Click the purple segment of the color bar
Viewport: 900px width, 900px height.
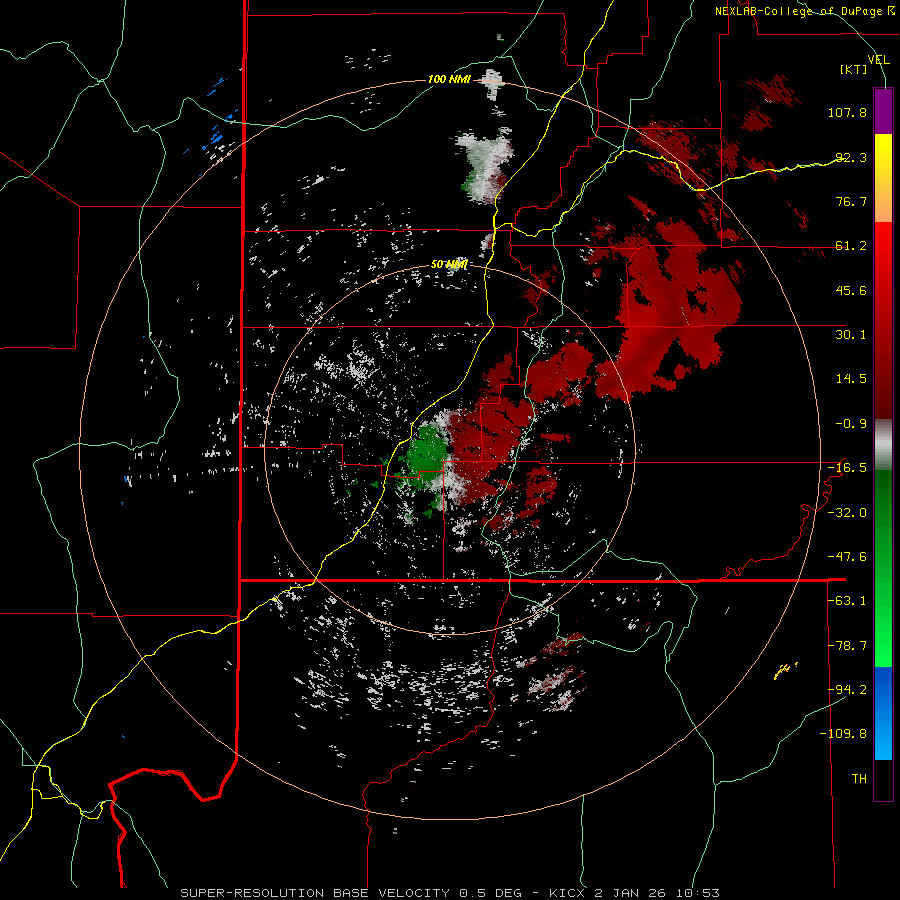(883, 111)
